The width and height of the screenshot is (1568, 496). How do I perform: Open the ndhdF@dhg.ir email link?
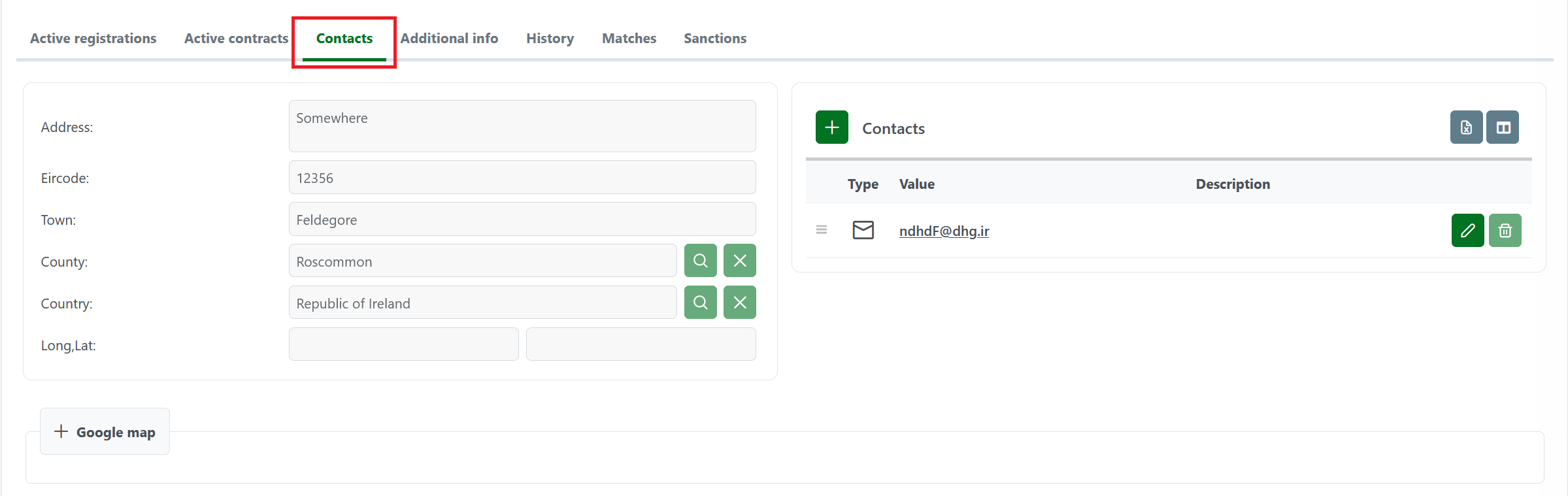pos(944,231)
